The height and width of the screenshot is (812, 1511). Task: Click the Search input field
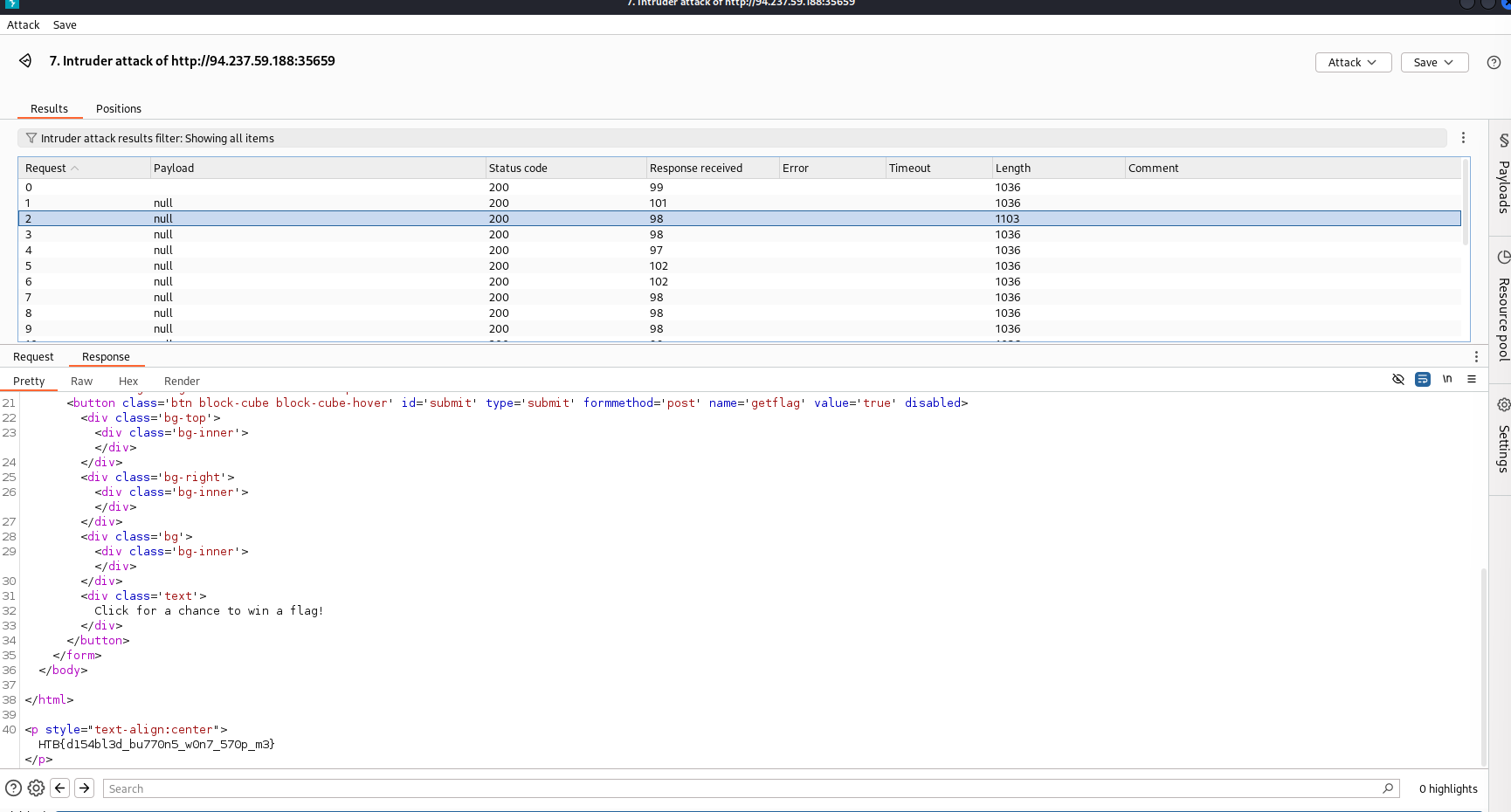[742, 788]
